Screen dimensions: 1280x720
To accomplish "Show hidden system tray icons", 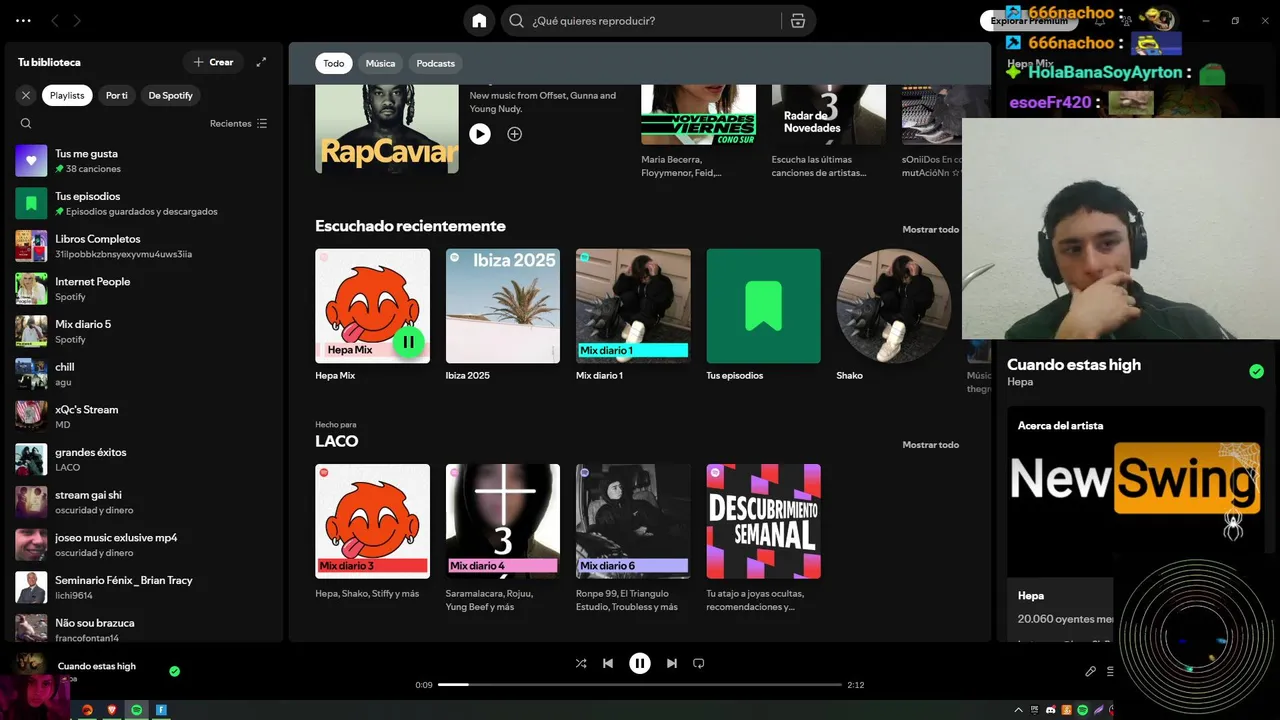I will pyautogui.click(x=1019, y=710).
